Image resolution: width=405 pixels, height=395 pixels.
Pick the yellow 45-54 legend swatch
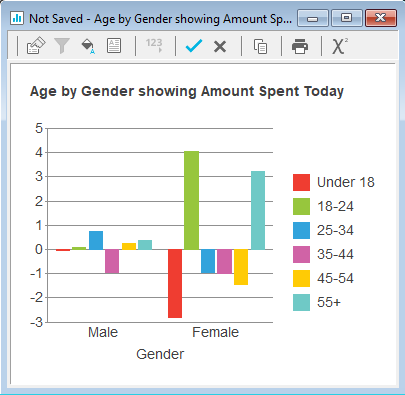(x=301, y=278)
